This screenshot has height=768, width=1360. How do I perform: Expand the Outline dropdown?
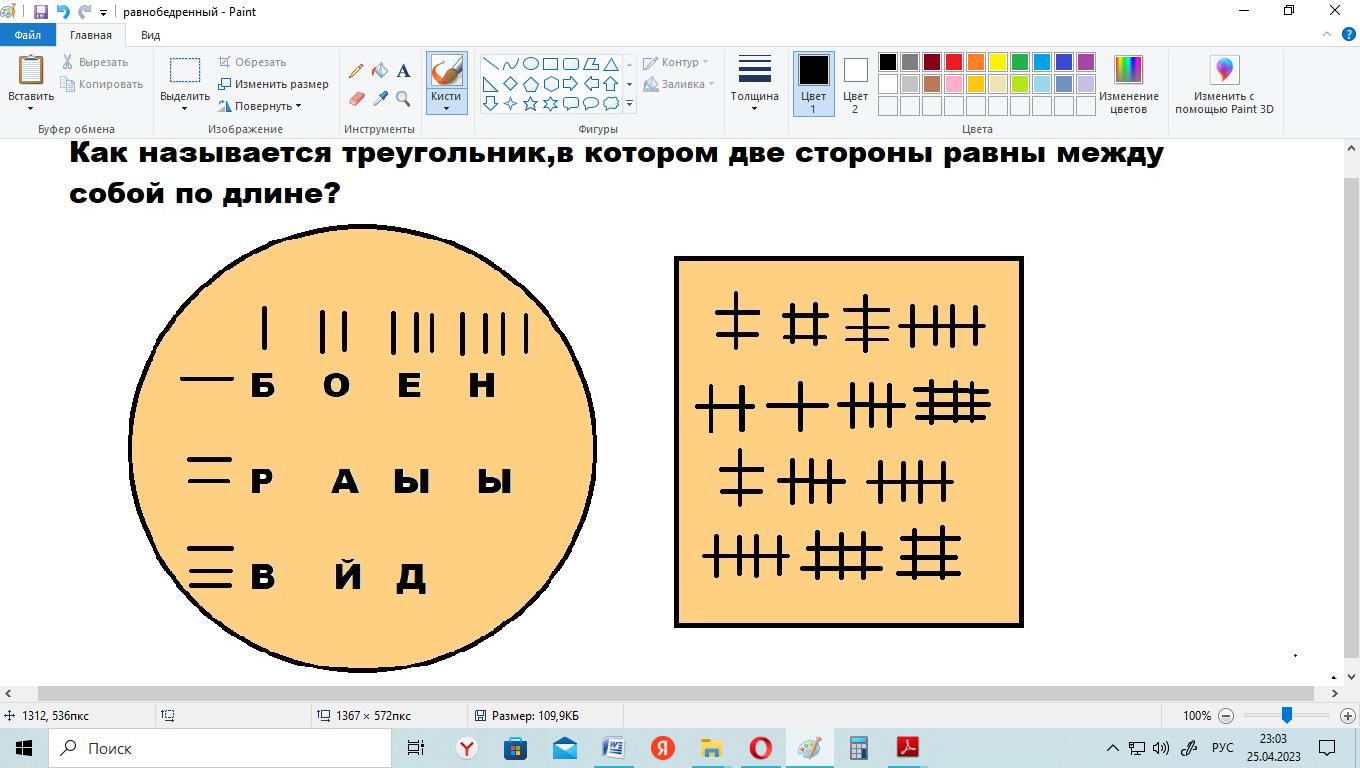(x=676, y=62)
